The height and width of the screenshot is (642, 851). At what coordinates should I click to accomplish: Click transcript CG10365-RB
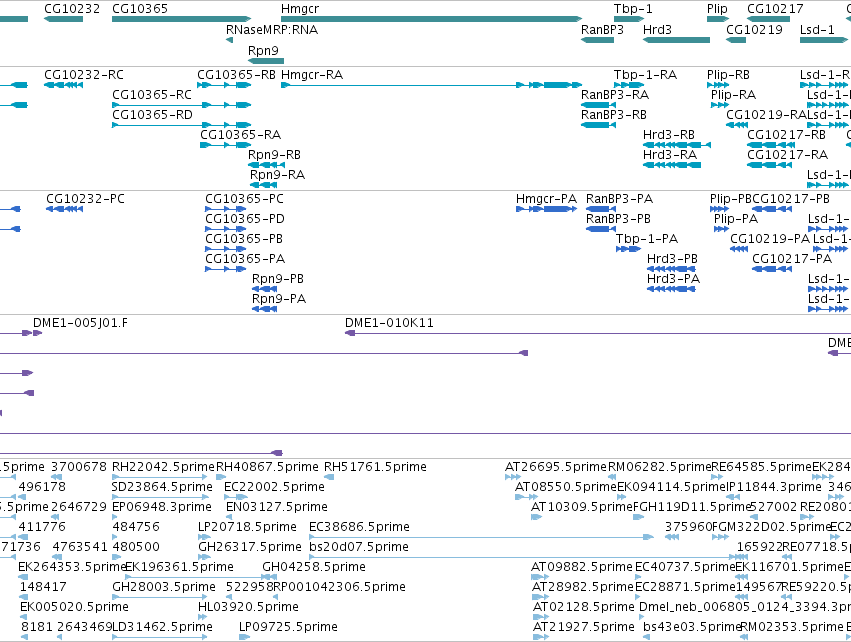[236, 75]
